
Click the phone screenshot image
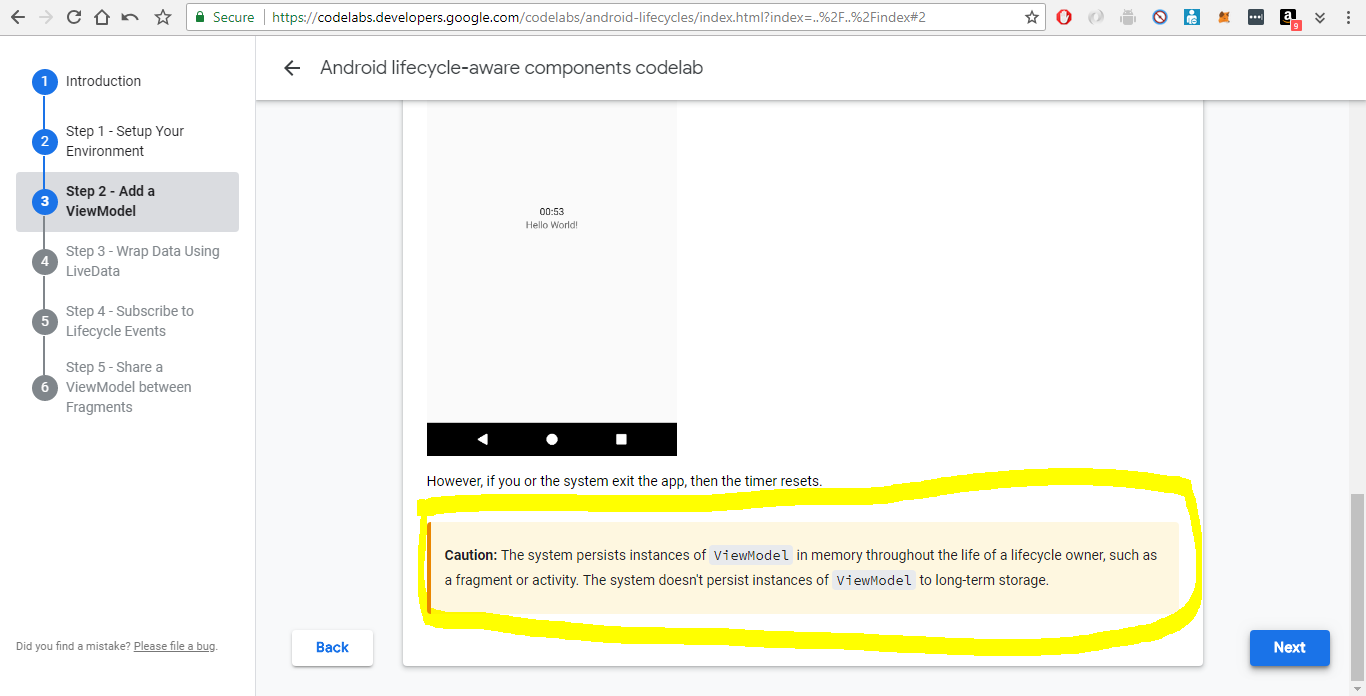552,278
